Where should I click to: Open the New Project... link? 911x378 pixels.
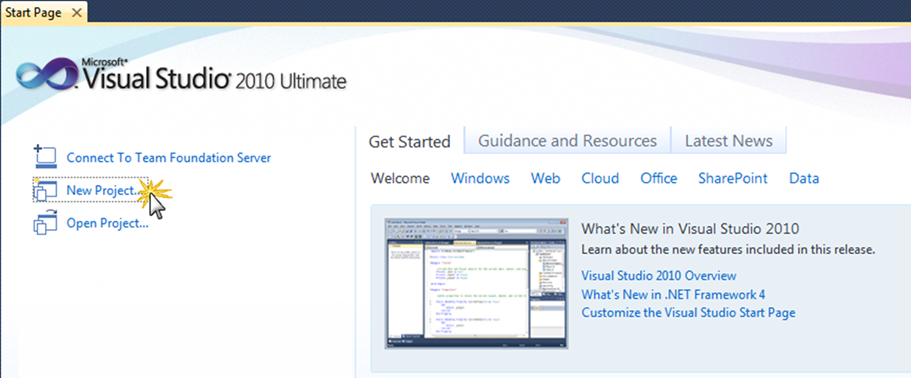[x=104, y=190]
